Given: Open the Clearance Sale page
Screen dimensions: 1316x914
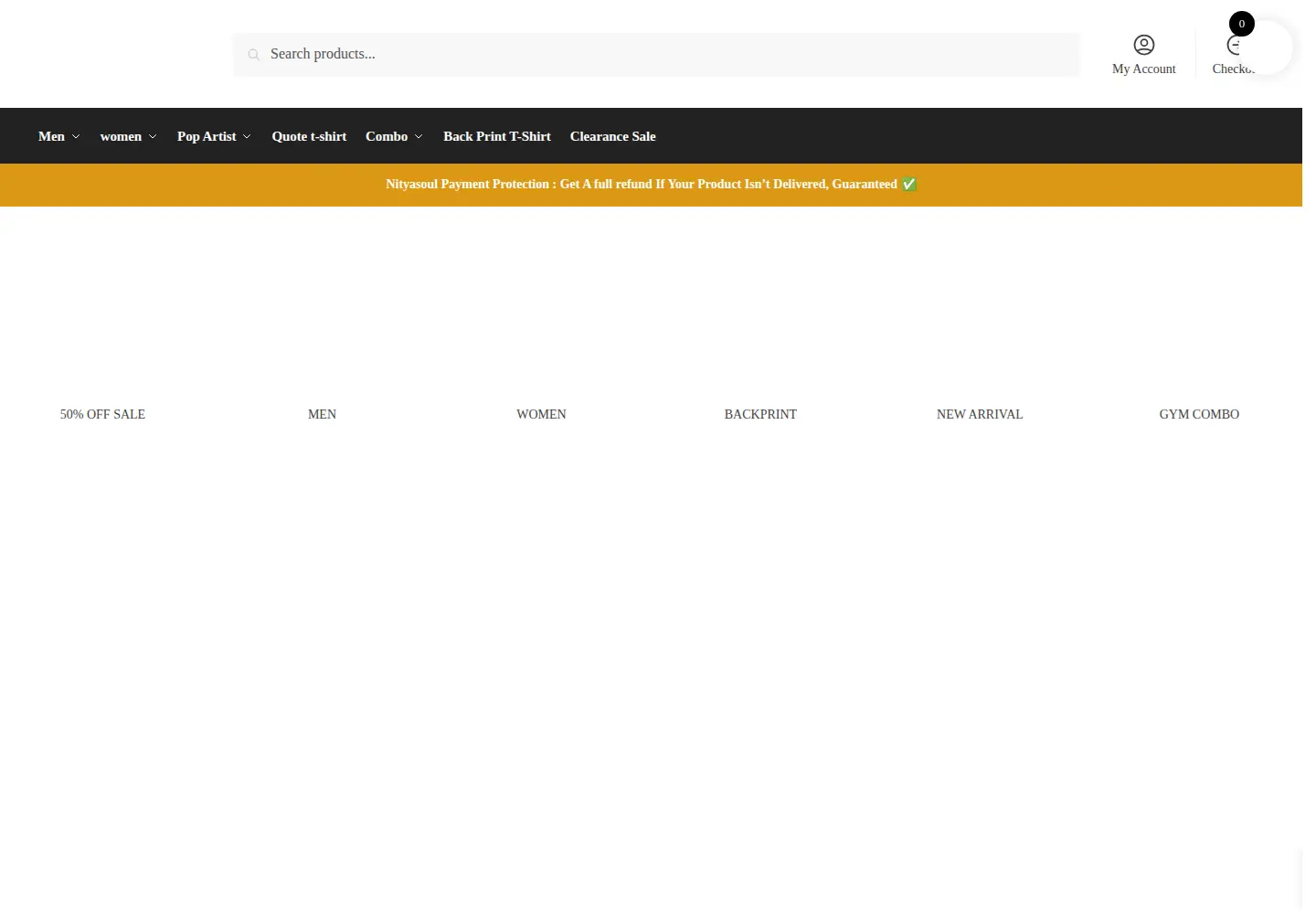Looking at the screenshot, I should 613,136.
